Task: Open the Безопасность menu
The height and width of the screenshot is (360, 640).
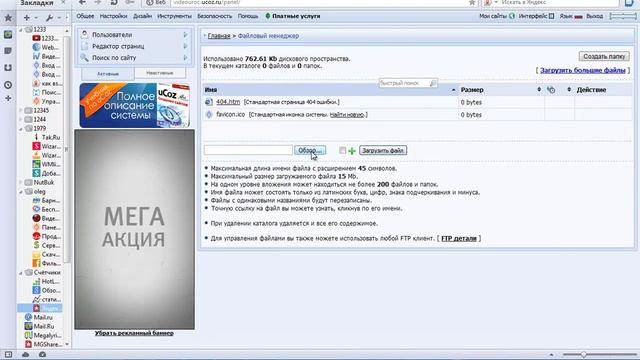Action: click(215, 16)
